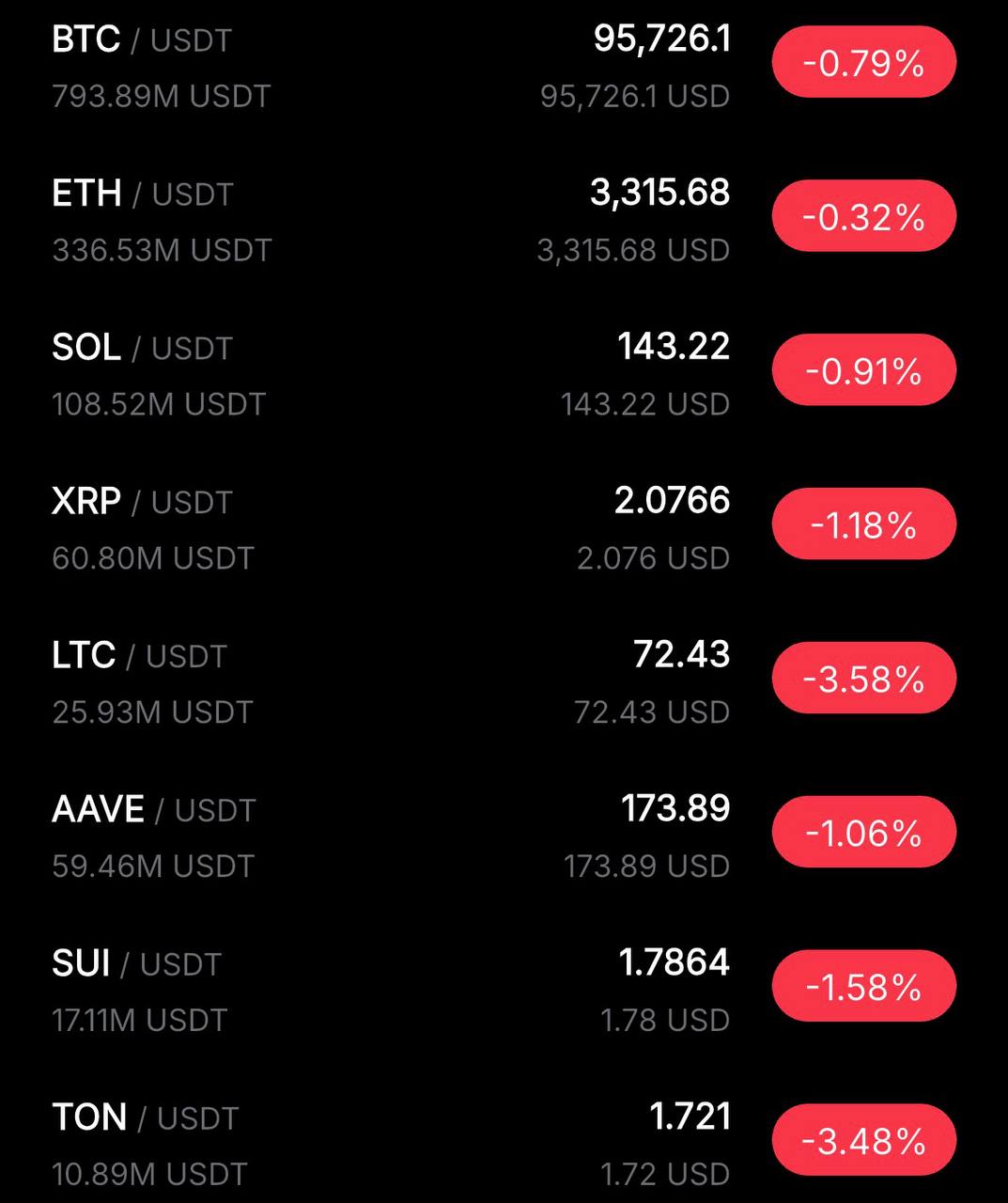
Task: Open the BTC / USDT trading pair
Action: (x=141, y=40)
